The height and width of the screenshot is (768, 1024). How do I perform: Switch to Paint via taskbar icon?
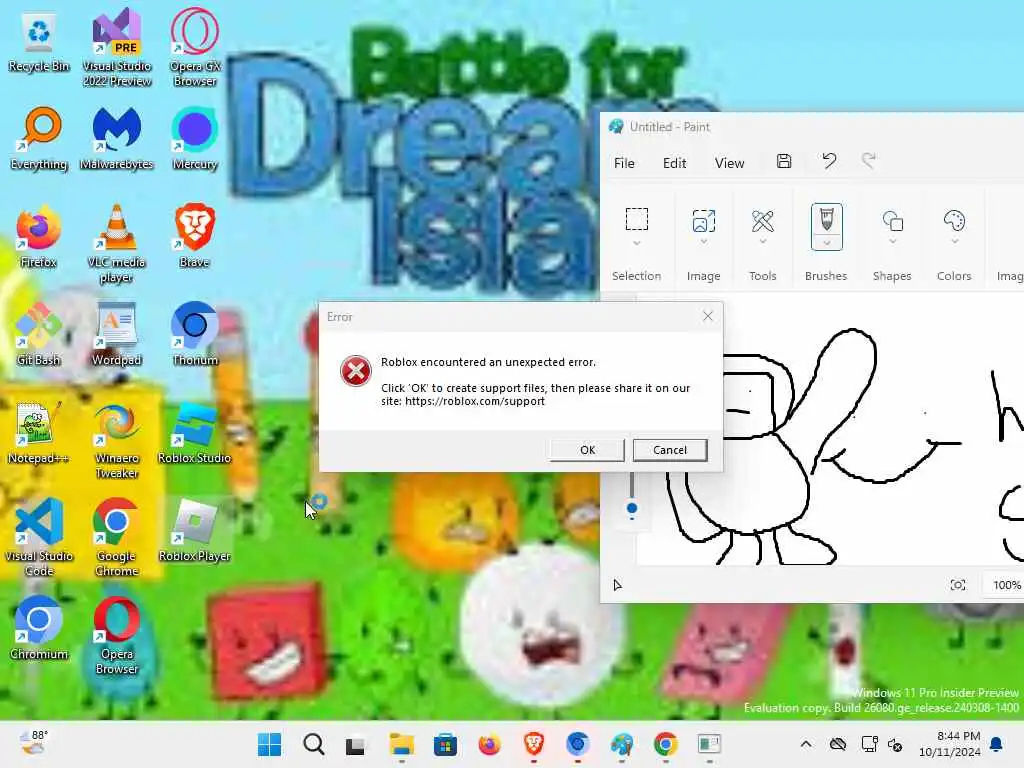pos(622,745)
